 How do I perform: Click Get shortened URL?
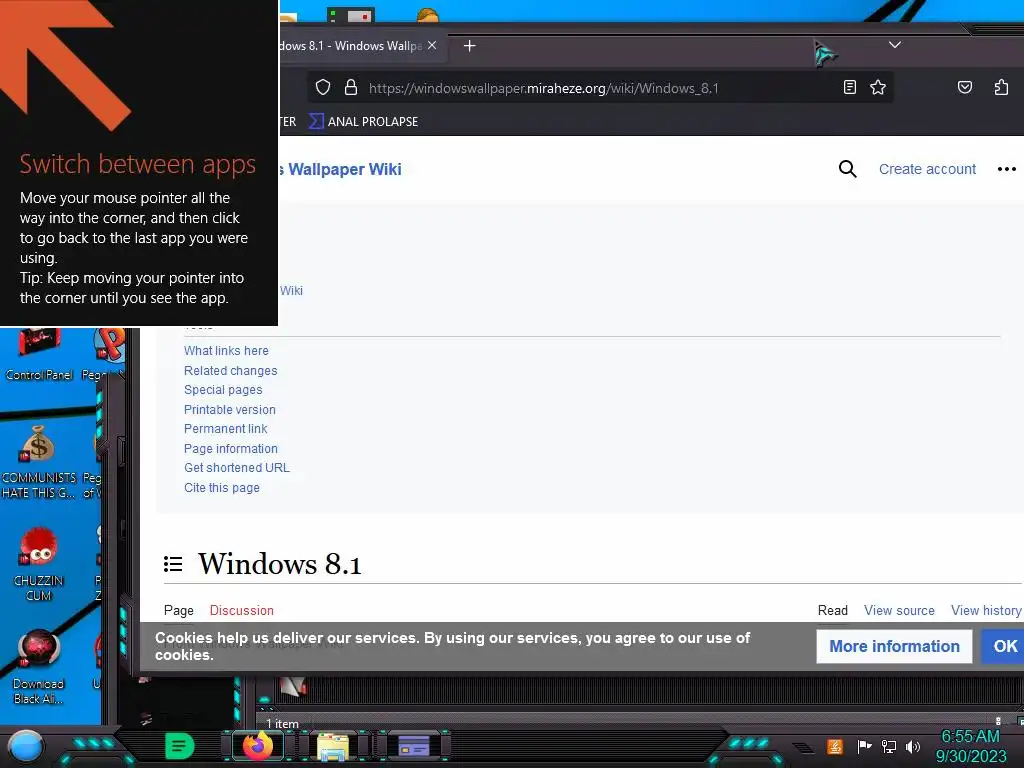(x=236, y=468)
